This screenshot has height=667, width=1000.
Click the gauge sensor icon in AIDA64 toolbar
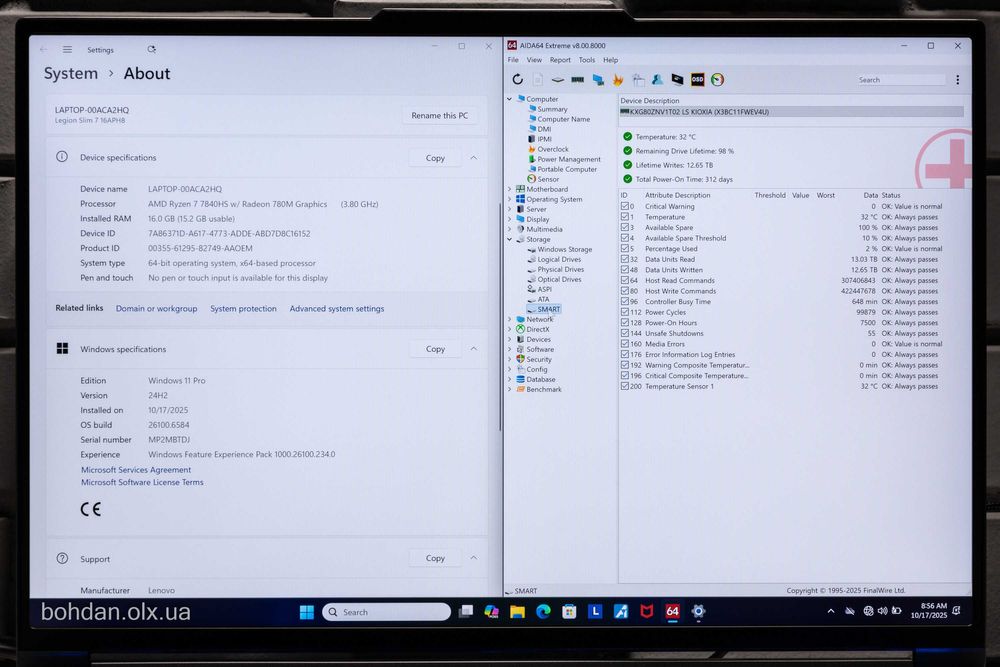click(x=717, y=80)
